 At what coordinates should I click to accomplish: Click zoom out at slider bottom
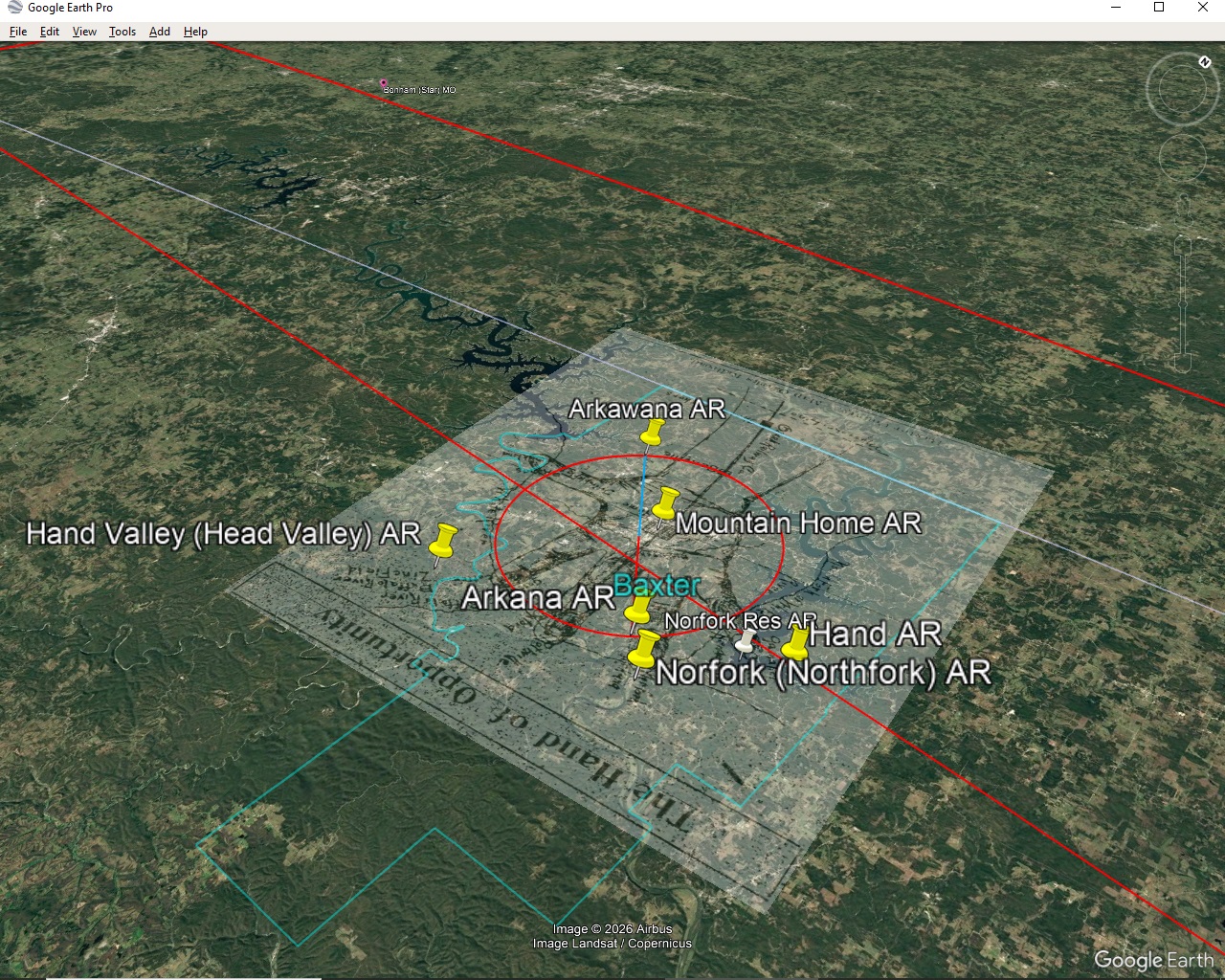[1183, 364]
